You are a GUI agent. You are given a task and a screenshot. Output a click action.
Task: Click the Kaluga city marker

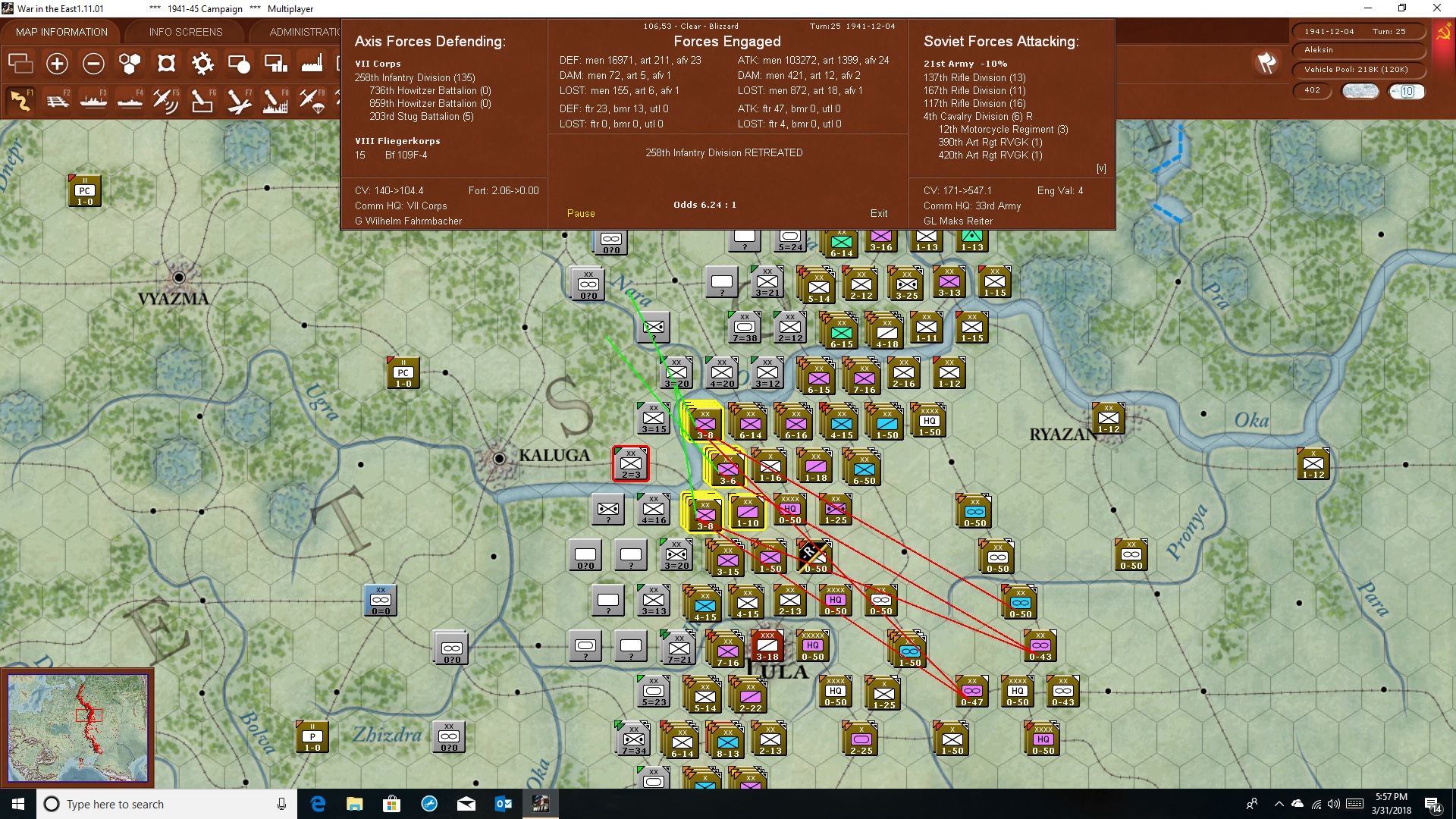pyautogui.click(x=499, y=458)
